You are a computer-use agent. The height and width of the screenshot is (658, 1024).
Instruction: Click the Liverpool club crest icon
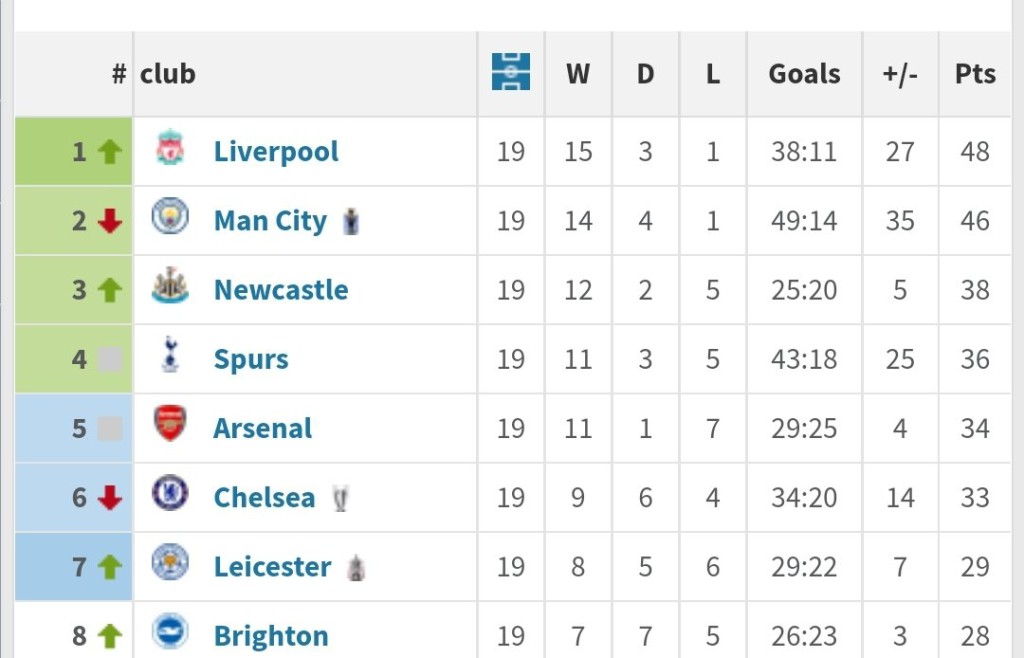[170, 149]
